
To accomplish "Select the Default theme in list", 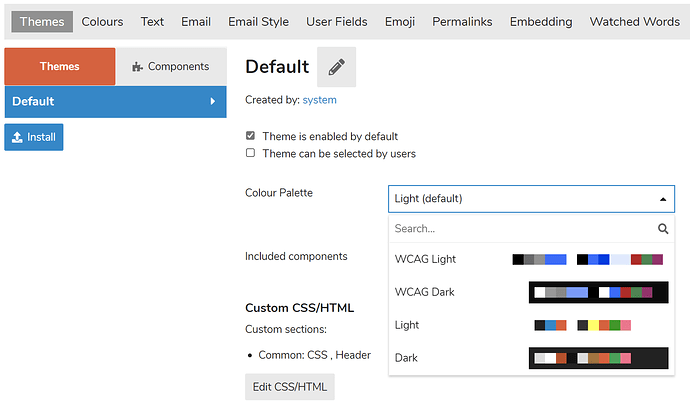I will 115,102.
